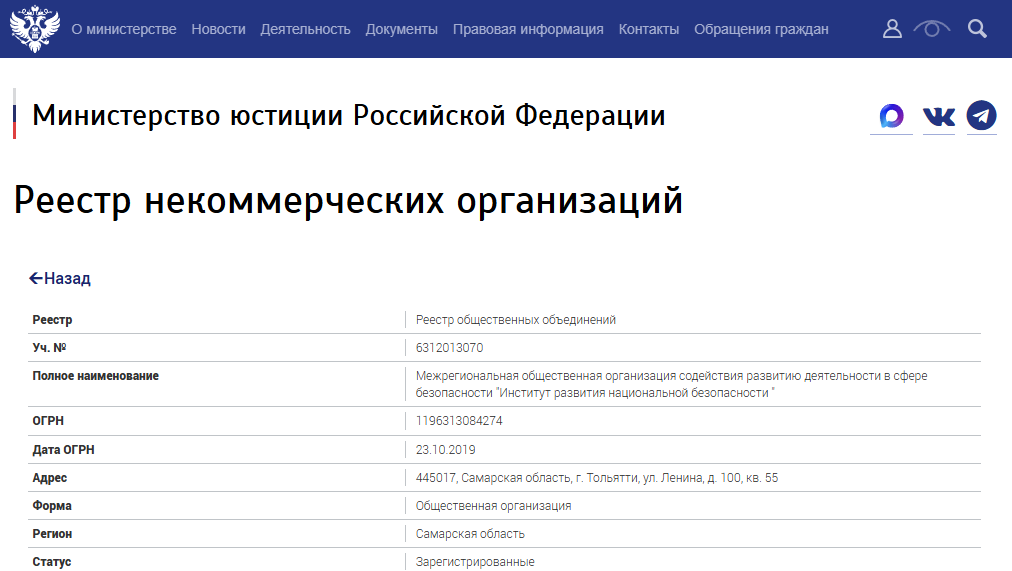Image resolution: width=1012 pixels, height=571 pixels.
Task: Click the 'Полное наименование' label
Action: point(96,376)
